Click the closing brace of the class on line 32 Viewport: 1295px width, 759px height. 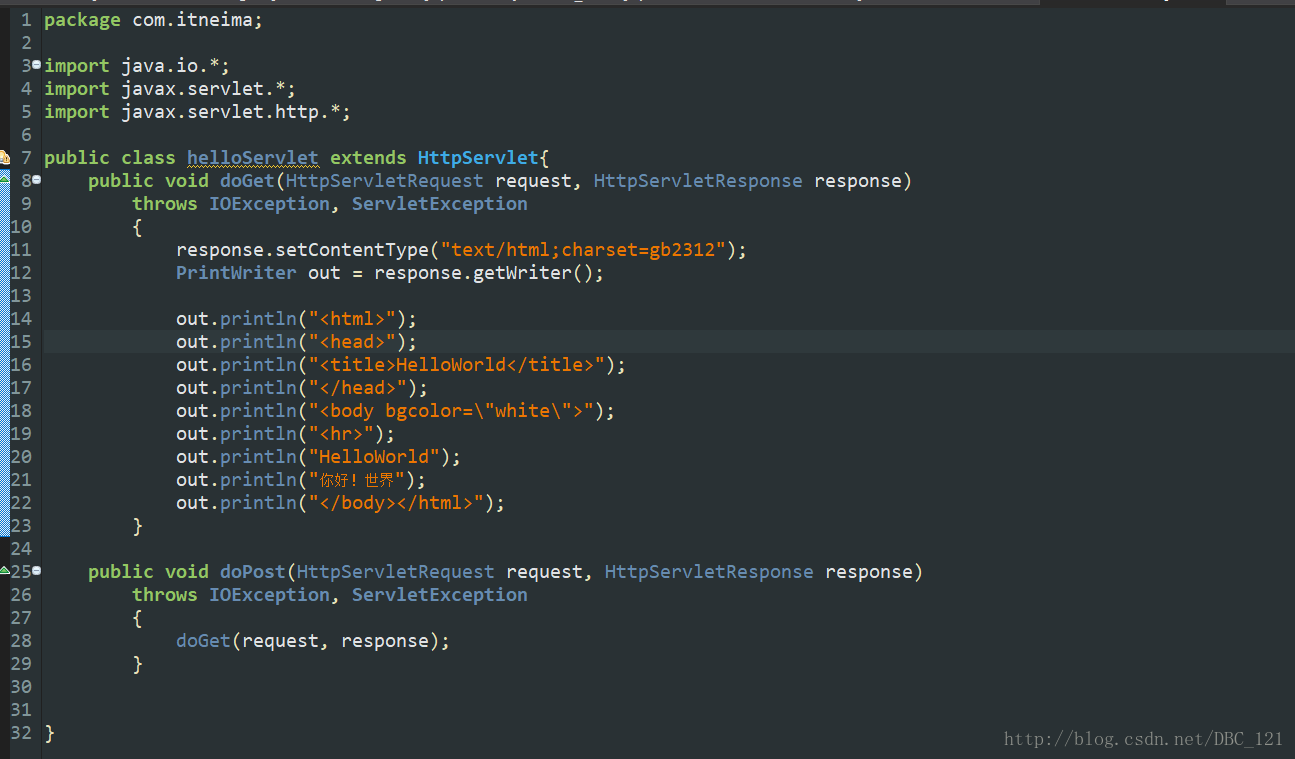(49, 733)
